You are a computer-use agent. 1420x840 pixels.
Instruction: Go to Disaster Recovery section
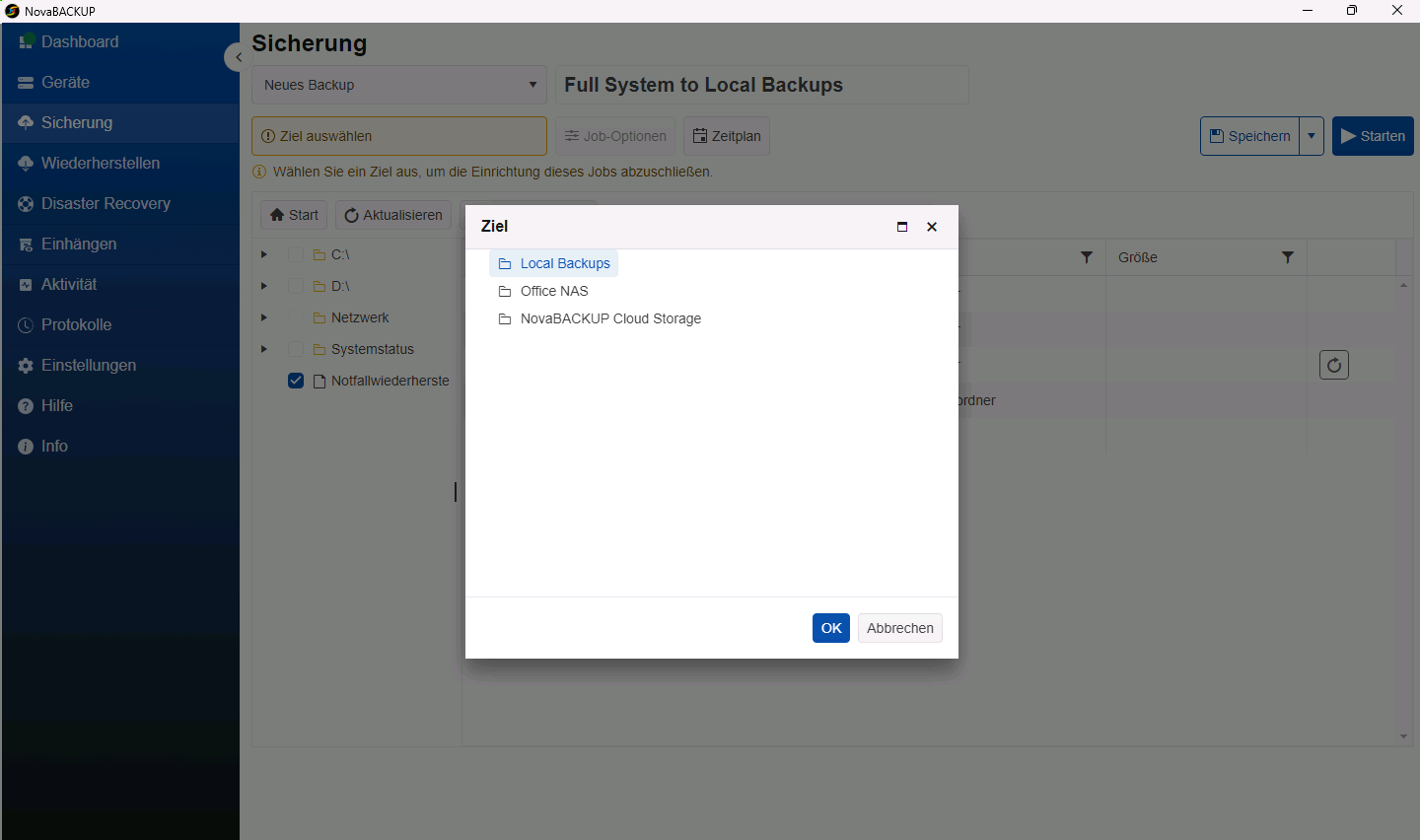click(120, 204)
